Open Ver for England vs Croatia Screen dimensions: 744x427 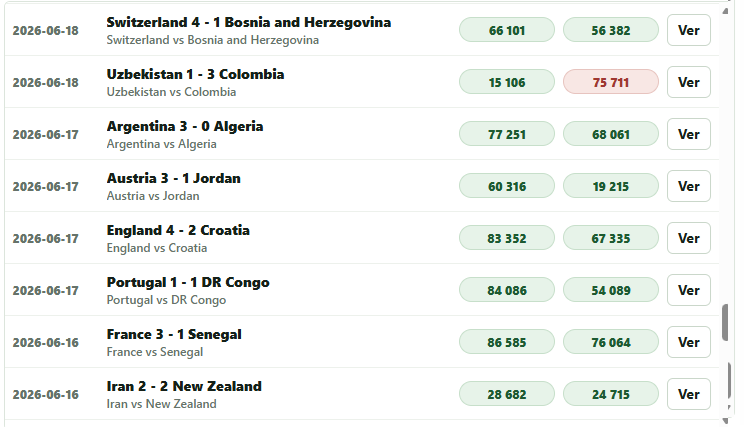(688, 238)
